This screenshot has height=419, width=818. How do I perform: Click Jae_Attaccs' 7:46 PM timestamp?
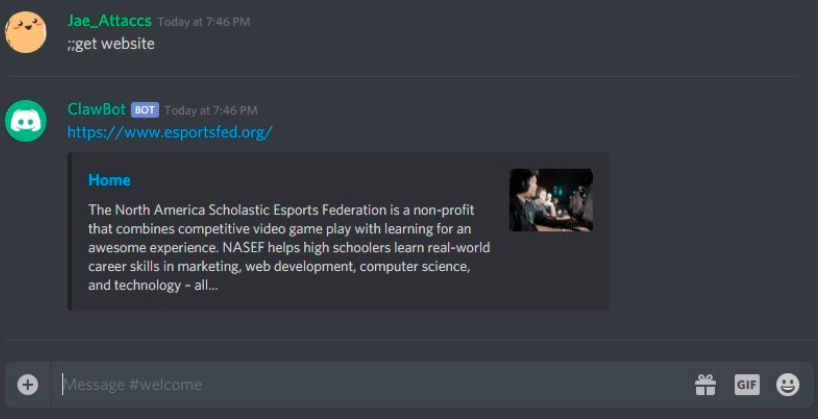(204, 22)
